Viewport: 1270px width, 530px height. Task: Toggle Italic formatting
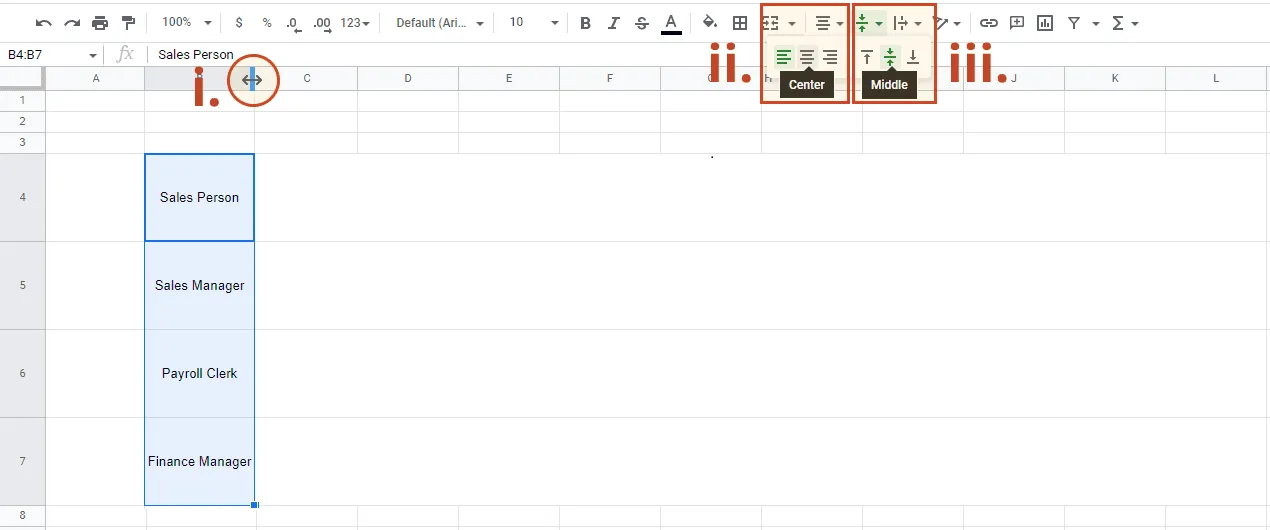point(614,22)
